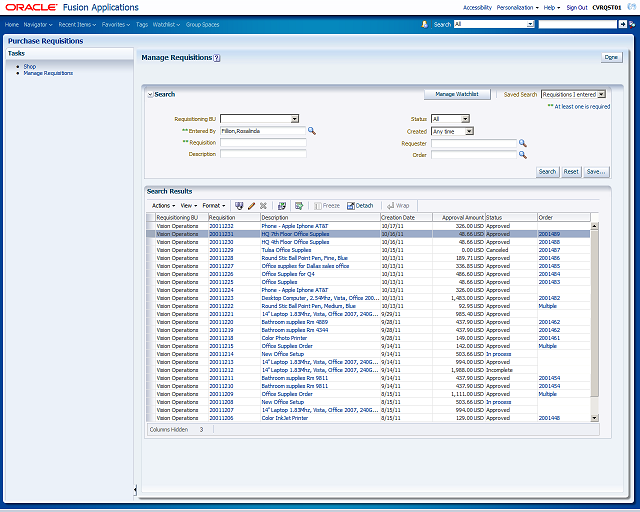Click the Status column header
This screenshot has height=512, width=640.
point(511,218)
